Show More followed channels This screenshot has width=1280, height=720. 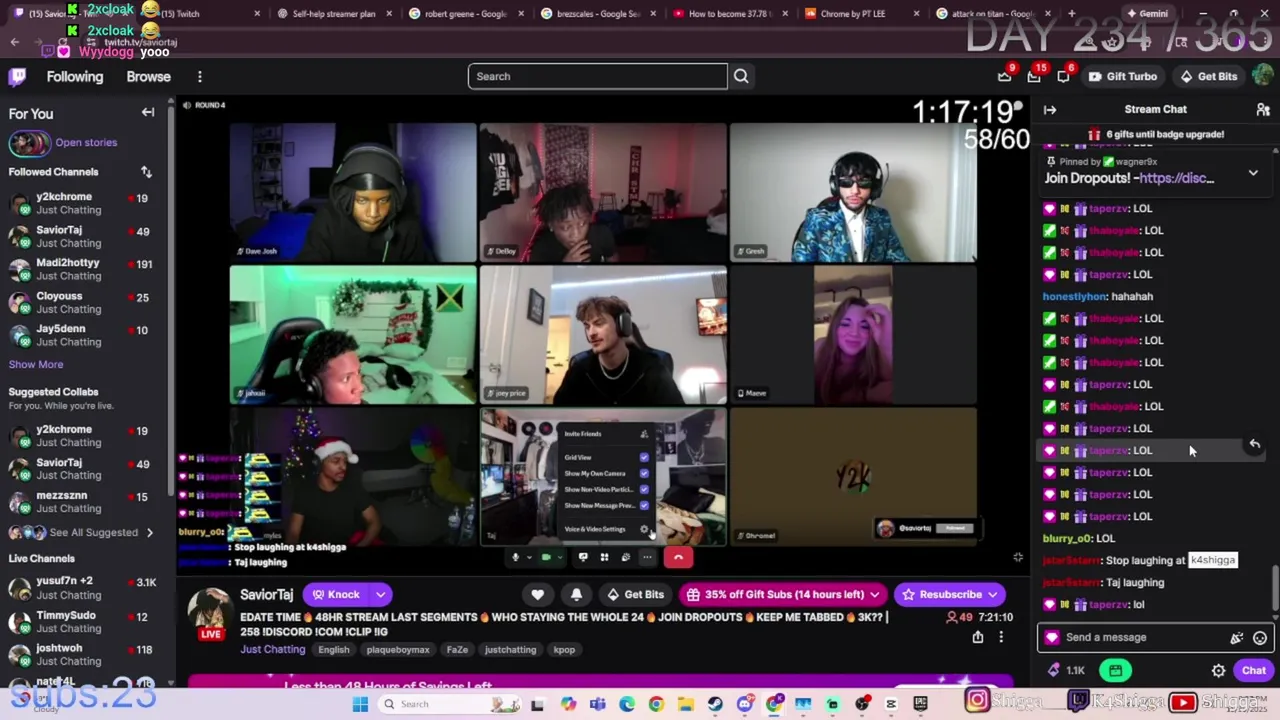click(x=36, y=365)
